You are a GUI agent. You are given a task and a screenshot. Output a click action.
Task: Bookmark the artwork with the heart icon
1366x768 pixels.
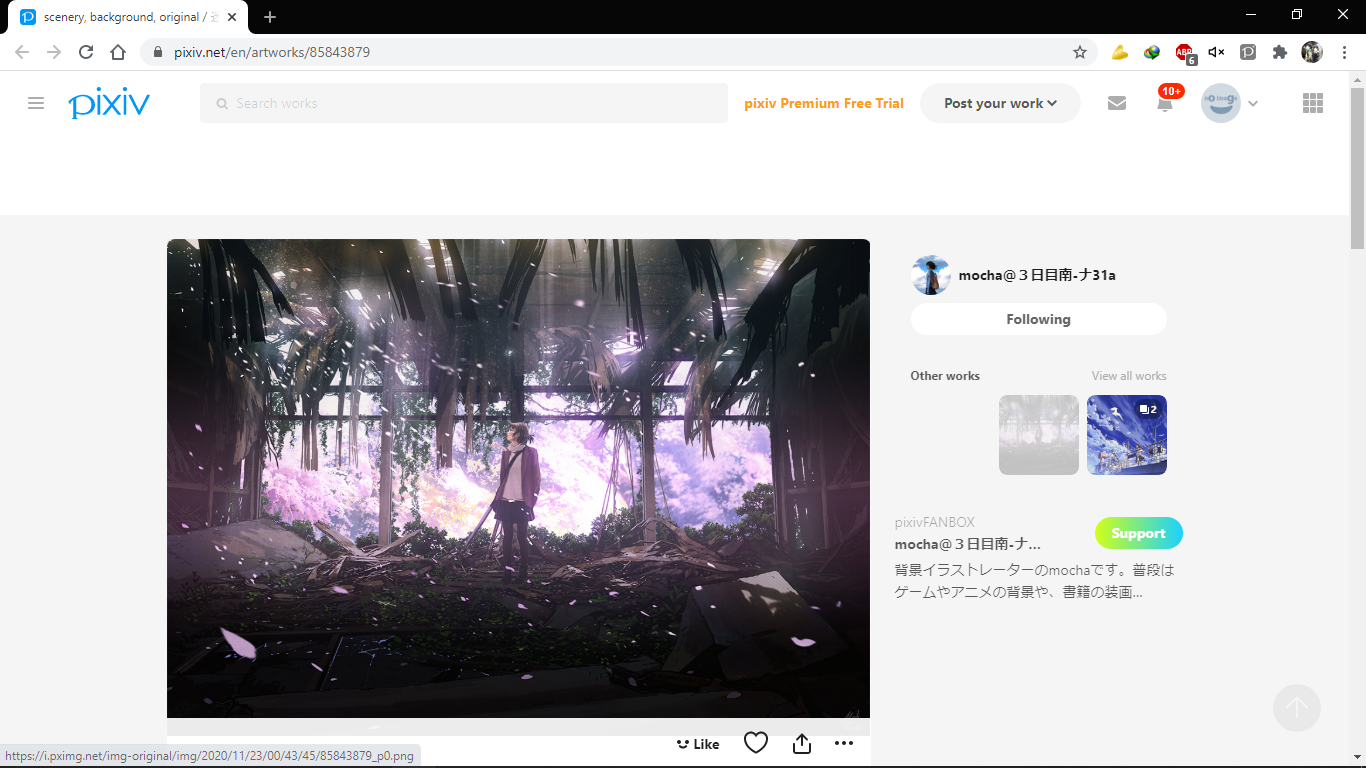point(756,743)
